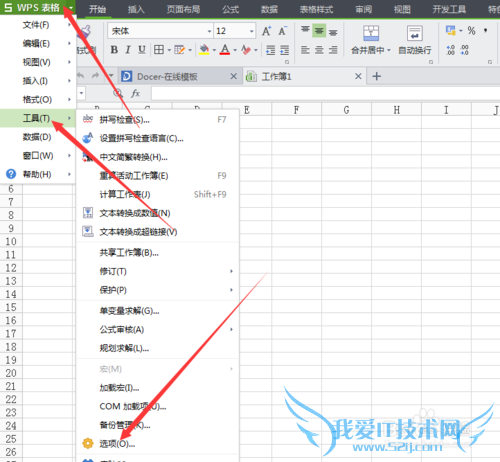Choose 中文简繁转换(H)...
The width and height of the screenshot is (500, 462).
[158, 157]
